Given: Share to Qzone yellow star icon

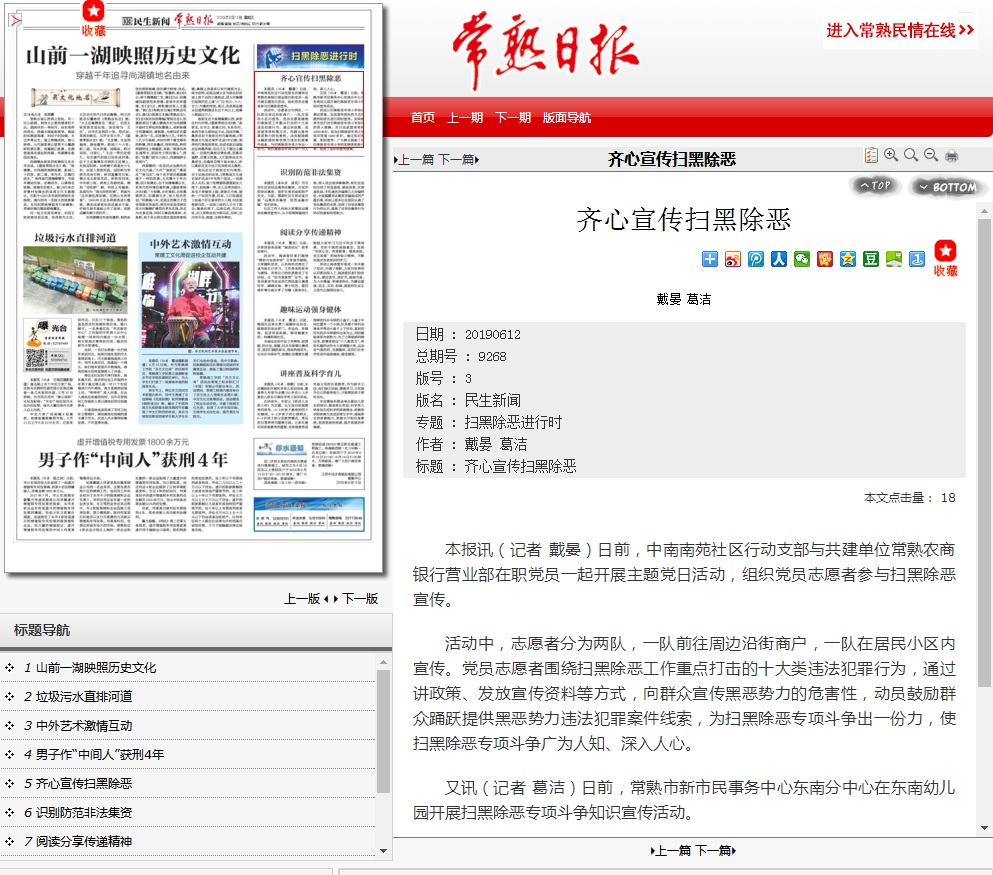Looking at the screenshot, I should pyautogui.click(x=848, y=259).
